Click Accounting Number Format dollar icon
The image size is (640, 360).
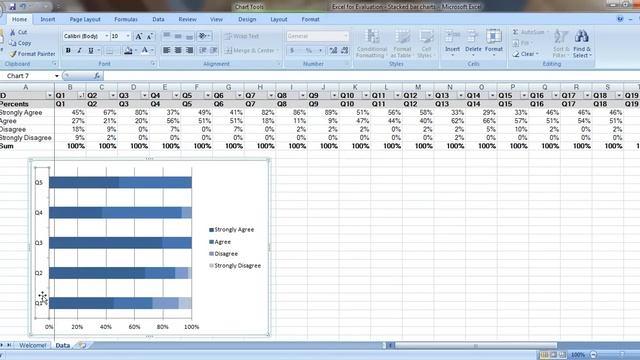pyautogui.click(x=292, y=50)
